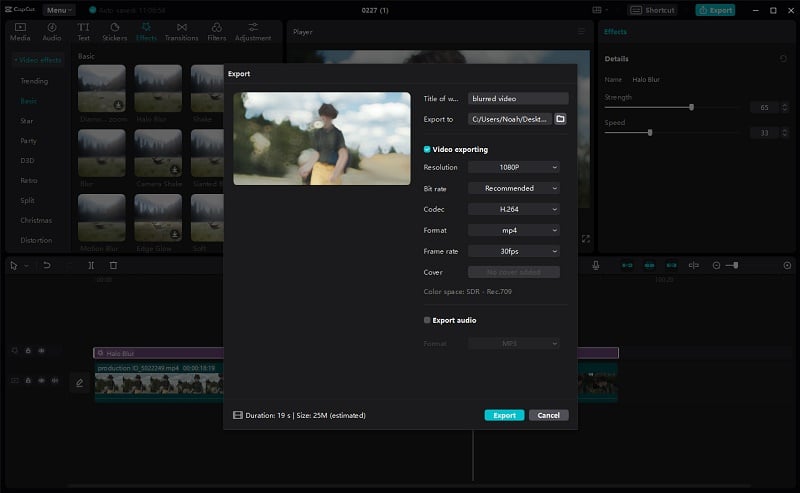Select the Party effects category
800x493 pixels.
pyautogui.click(x=28, y=141)
